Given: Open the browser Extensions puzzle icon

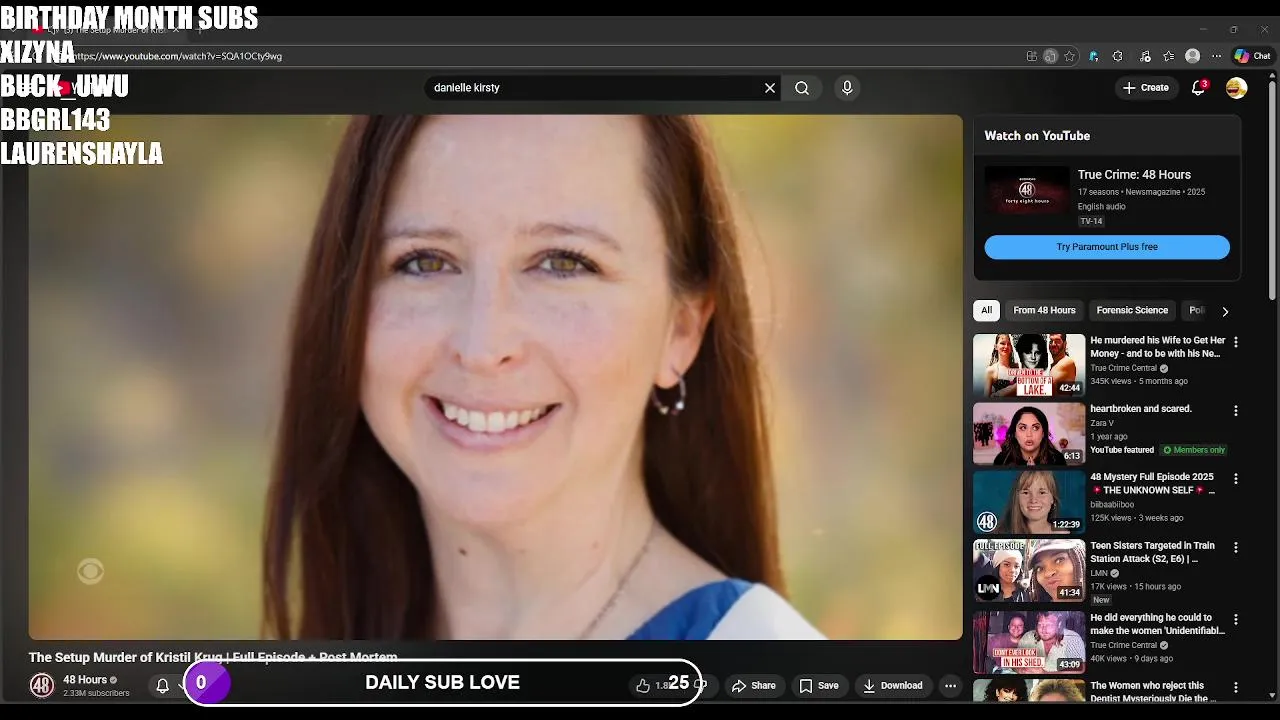Looking at the screenshot, I should click(x=1118, y=56).
